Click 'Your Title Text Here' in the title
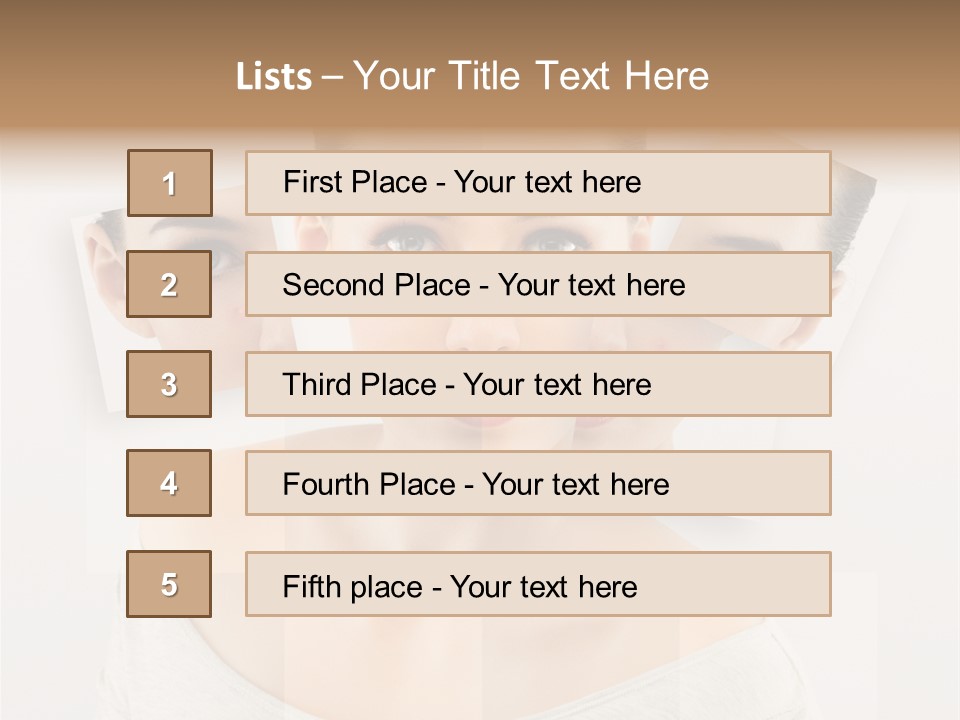 pos(531,76)
